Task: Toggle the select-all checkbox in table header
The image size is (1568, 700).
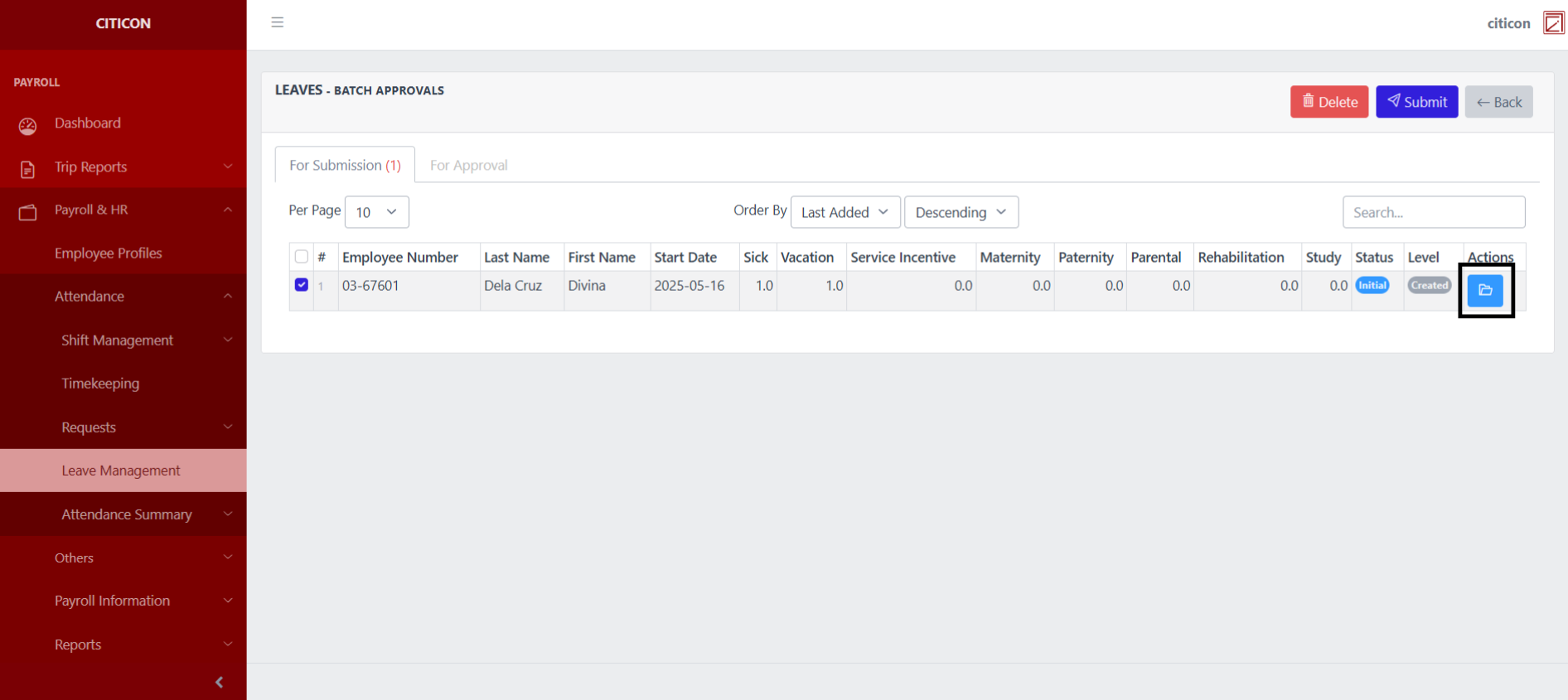Action: [302, 257]
